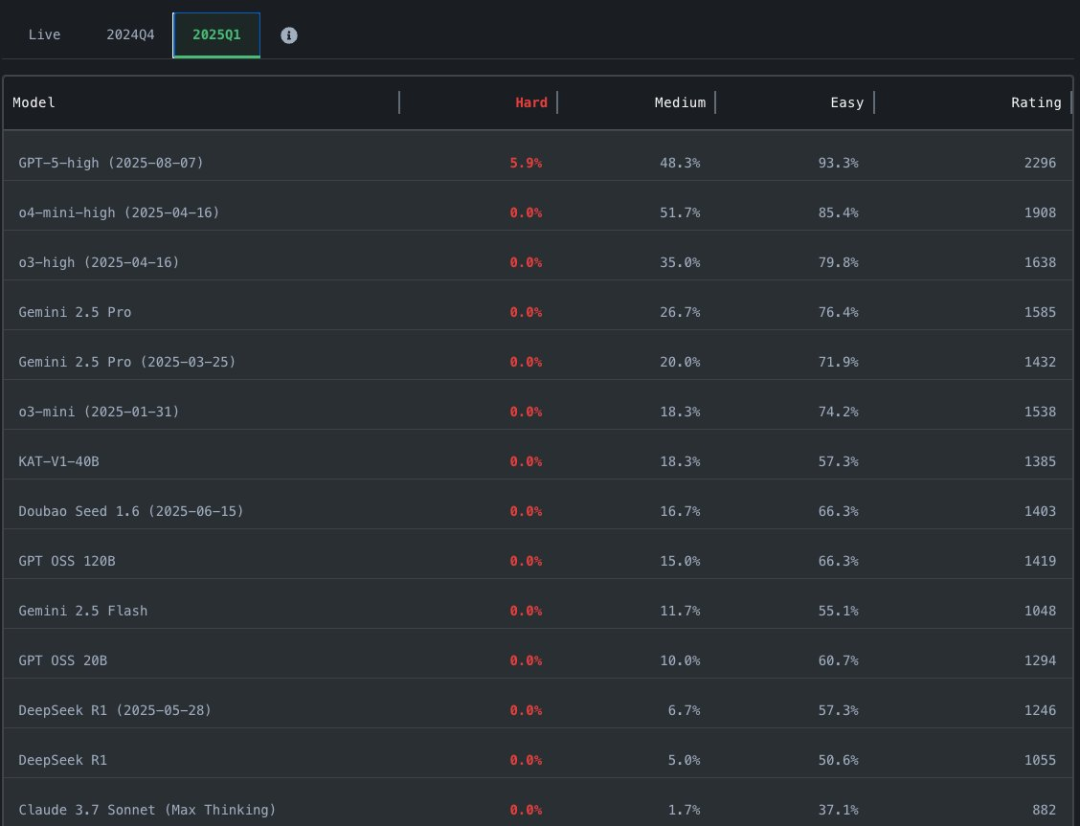Click the 85.4% Easy score value

838,213
